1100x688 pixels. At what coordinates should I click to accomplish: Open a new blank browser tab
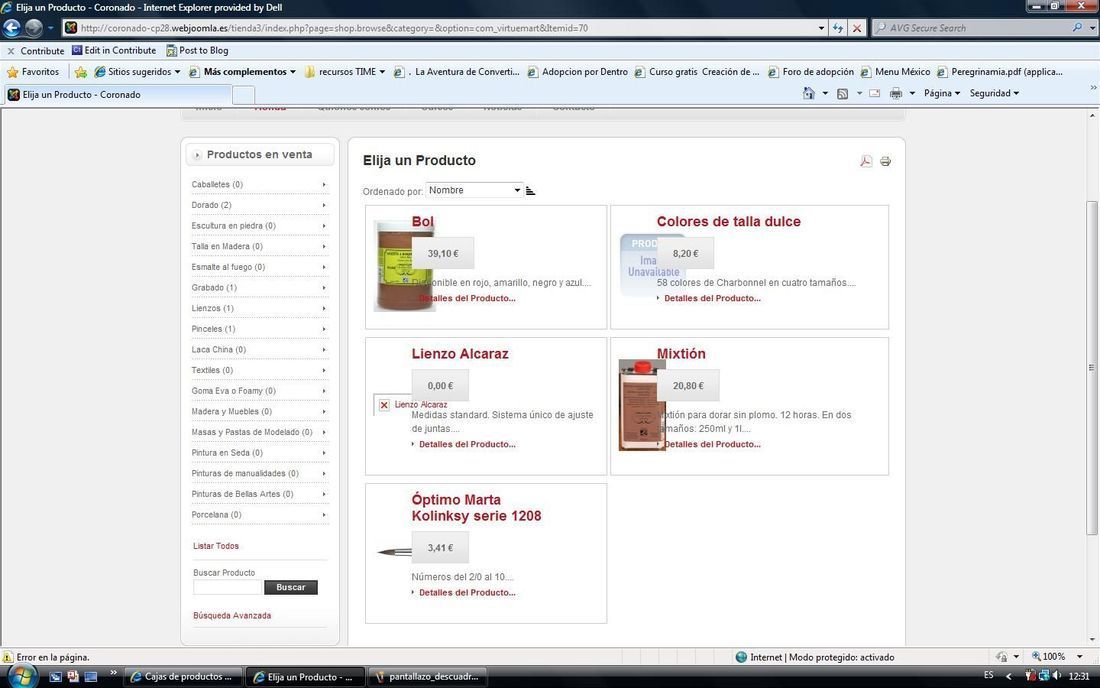[x=243, y=95]
